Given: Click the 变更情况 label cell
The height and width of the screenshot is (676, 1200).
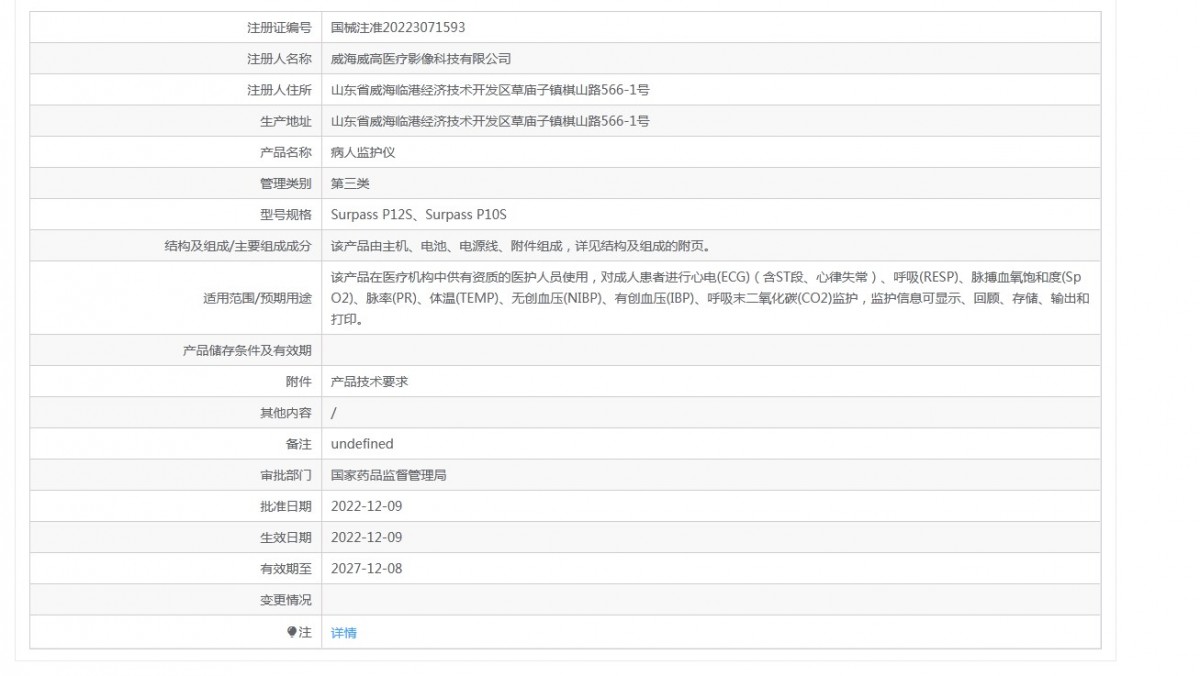Looking at the screenshot, I should [x=176, y=600].
